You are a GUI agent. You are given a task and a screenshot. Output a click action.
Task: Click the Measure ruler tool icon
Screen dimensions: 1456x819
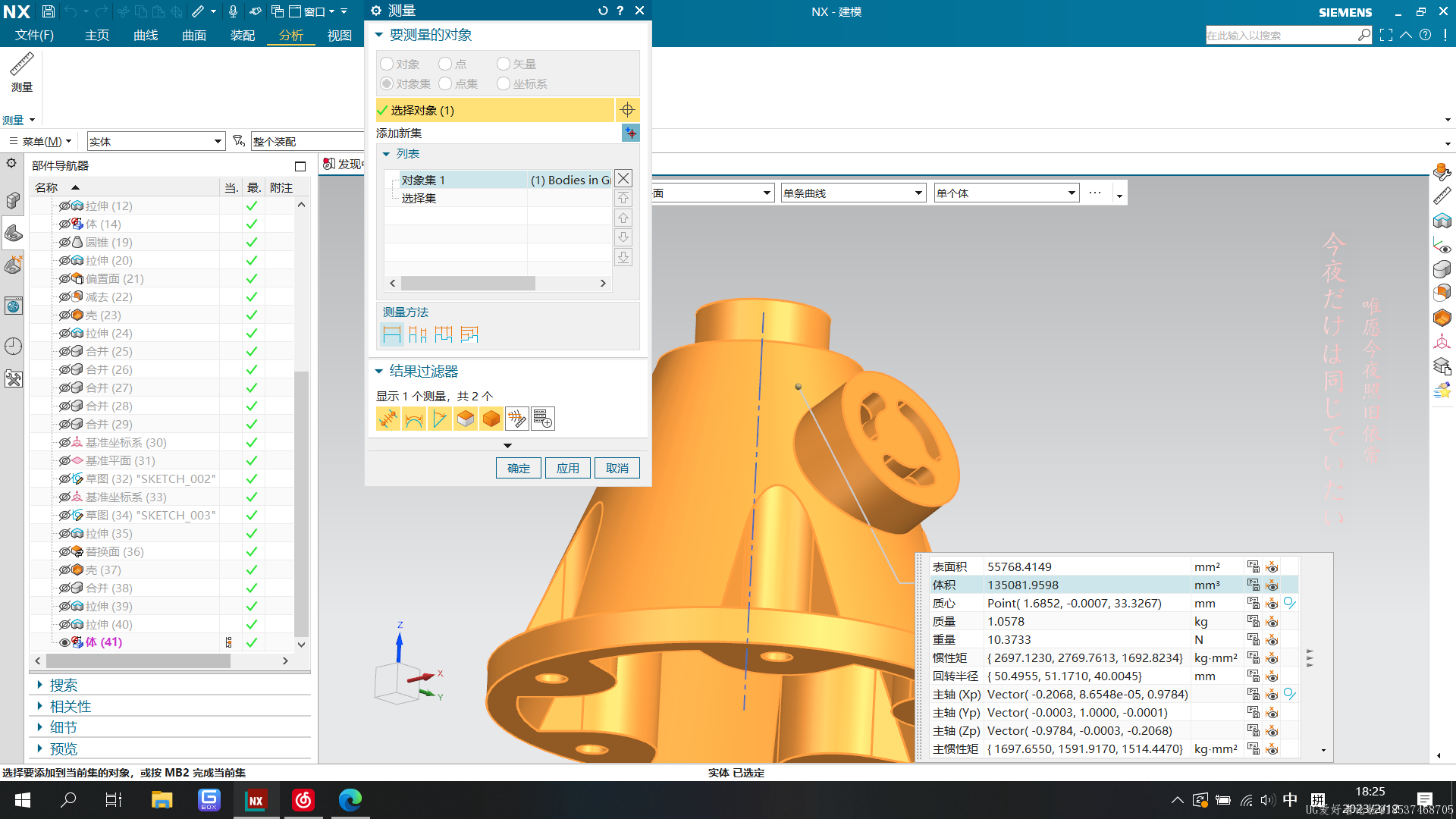click(21, 64)
